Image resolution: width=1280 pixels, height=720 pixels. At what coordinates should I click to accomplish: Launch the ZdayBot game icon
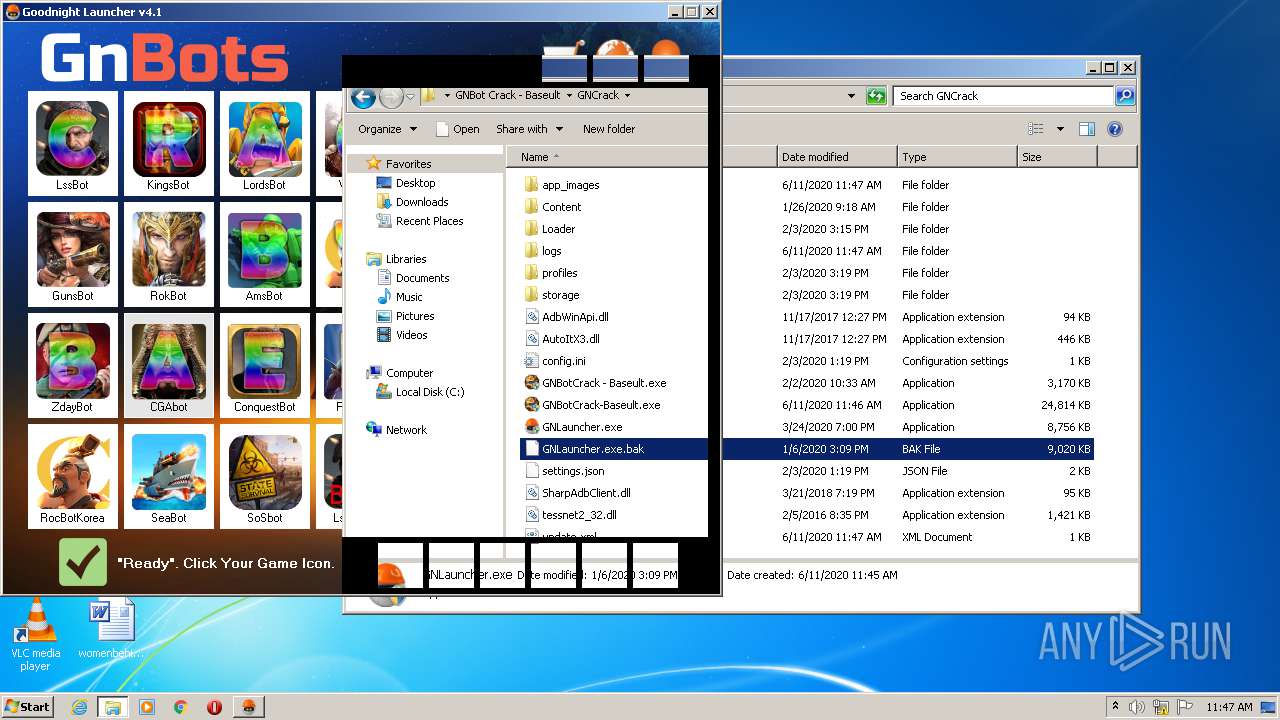[73, 366]
